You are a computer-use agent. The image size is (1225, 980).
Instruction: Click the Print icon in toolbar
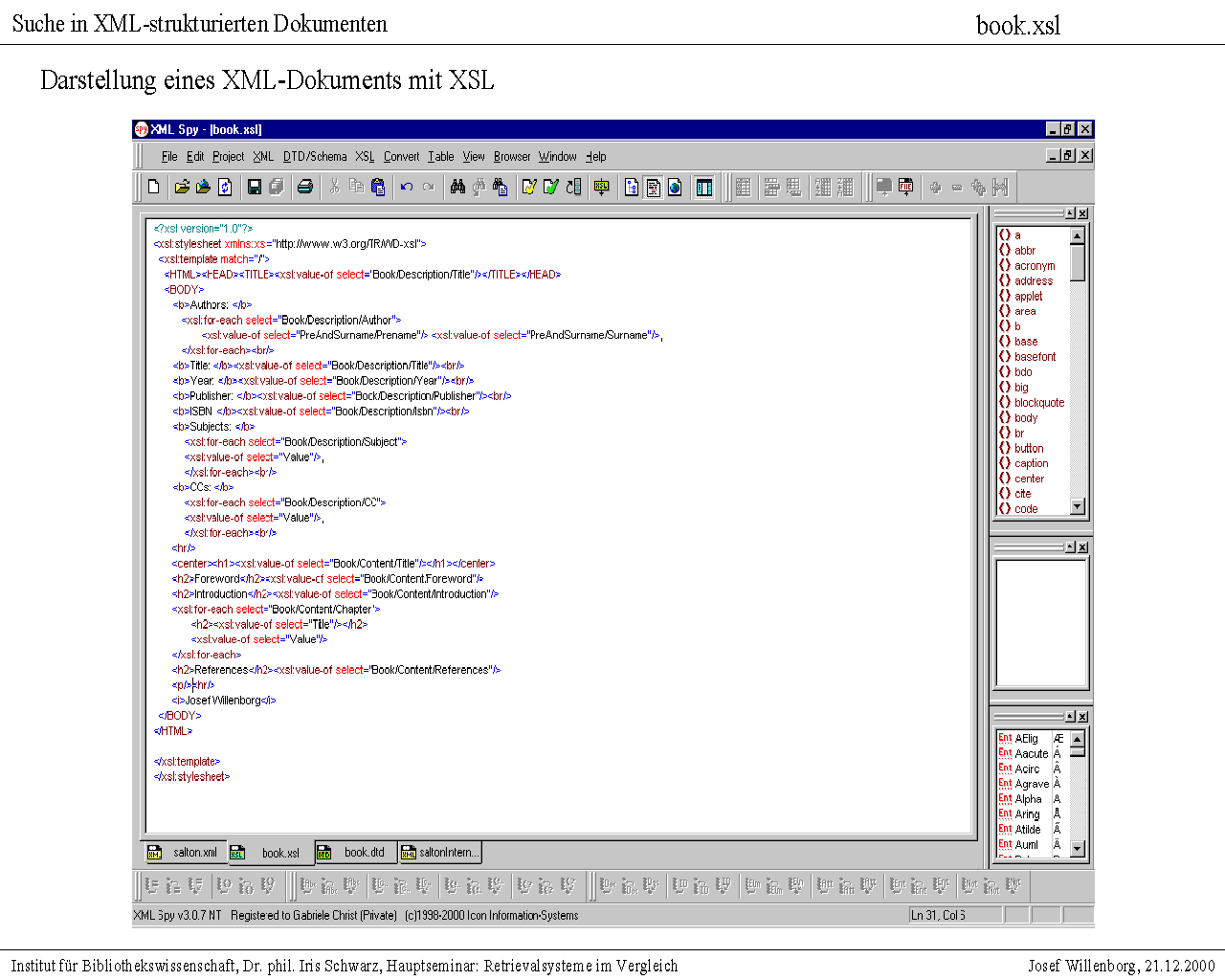(305, 188)
